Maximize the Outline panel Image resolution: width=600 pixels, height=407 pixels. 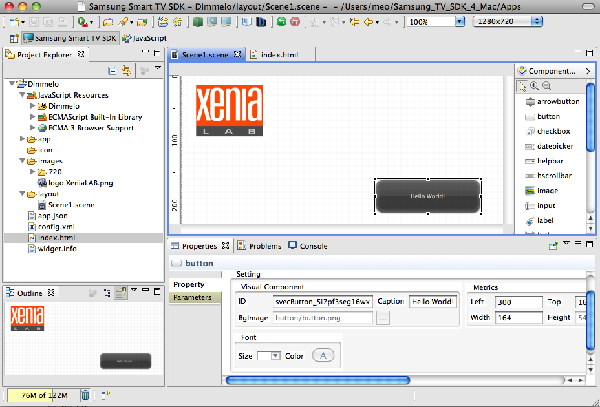pos(157,292)
